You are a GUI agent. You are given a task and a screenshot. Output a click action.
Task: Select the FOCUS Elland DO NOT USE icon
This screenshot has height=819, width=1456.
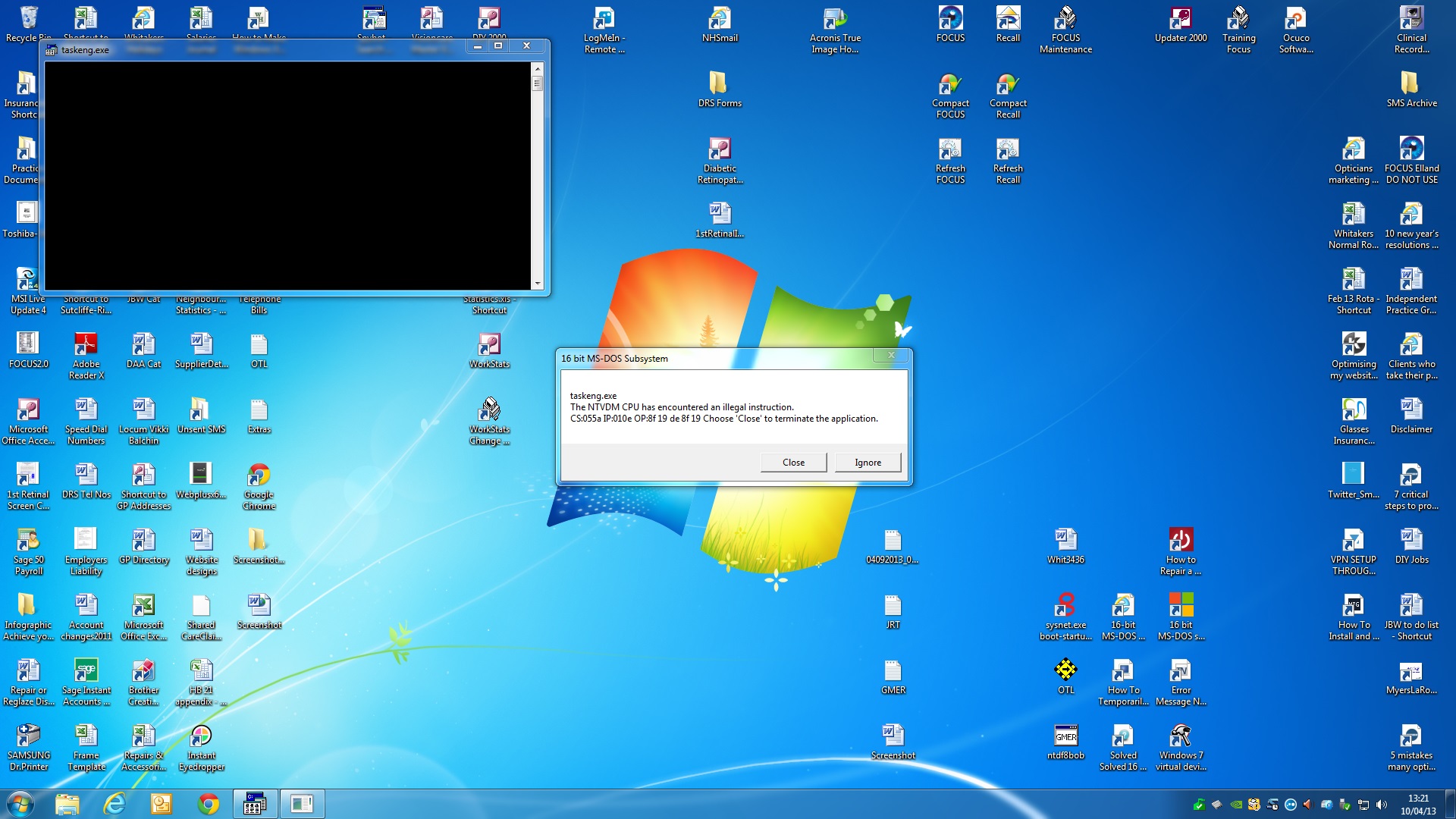click(x=1411, y=161)
